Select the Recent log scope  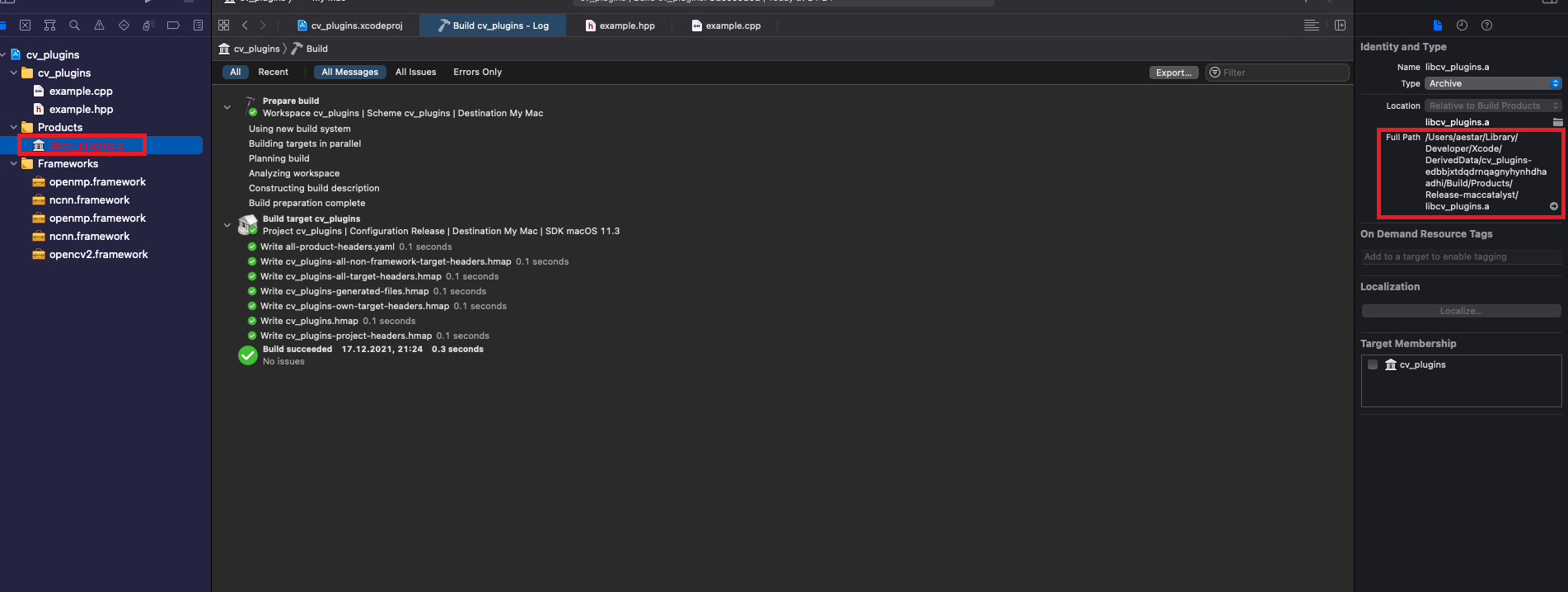(x=273, y=72)
